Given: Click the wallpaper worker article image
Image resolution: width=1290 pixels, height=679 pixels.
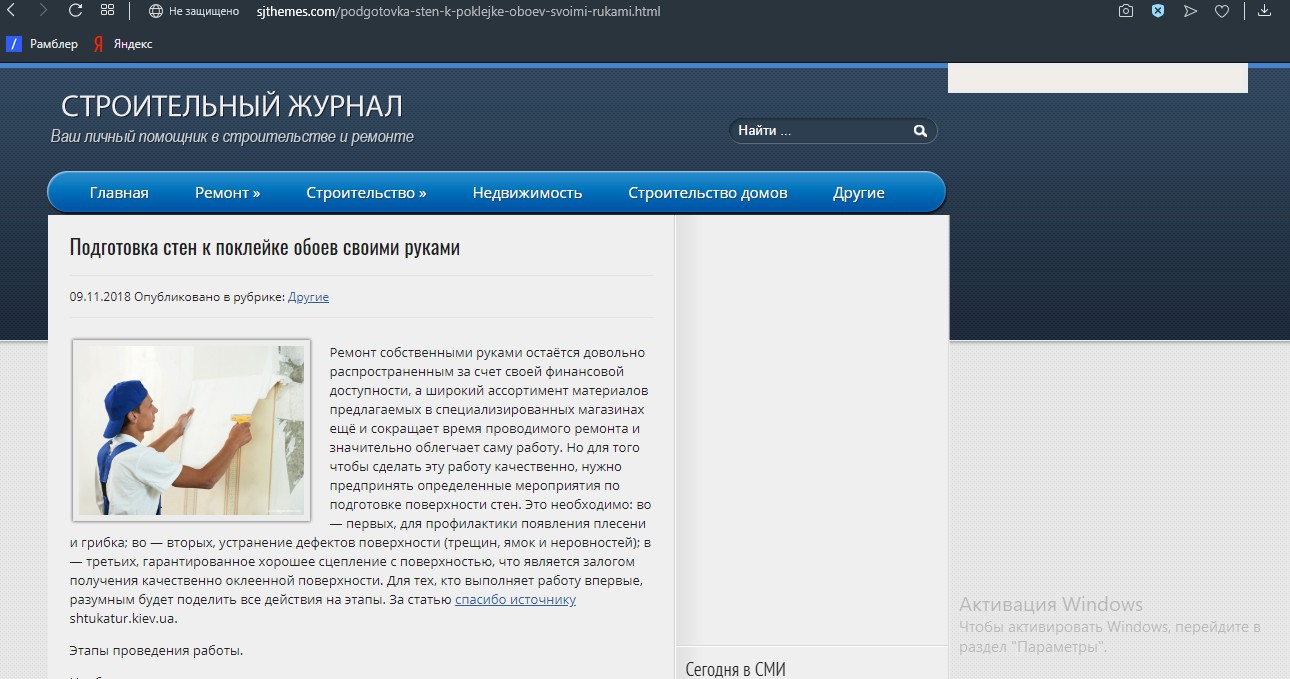Looking at the screenshot, I should click(192, 430).
